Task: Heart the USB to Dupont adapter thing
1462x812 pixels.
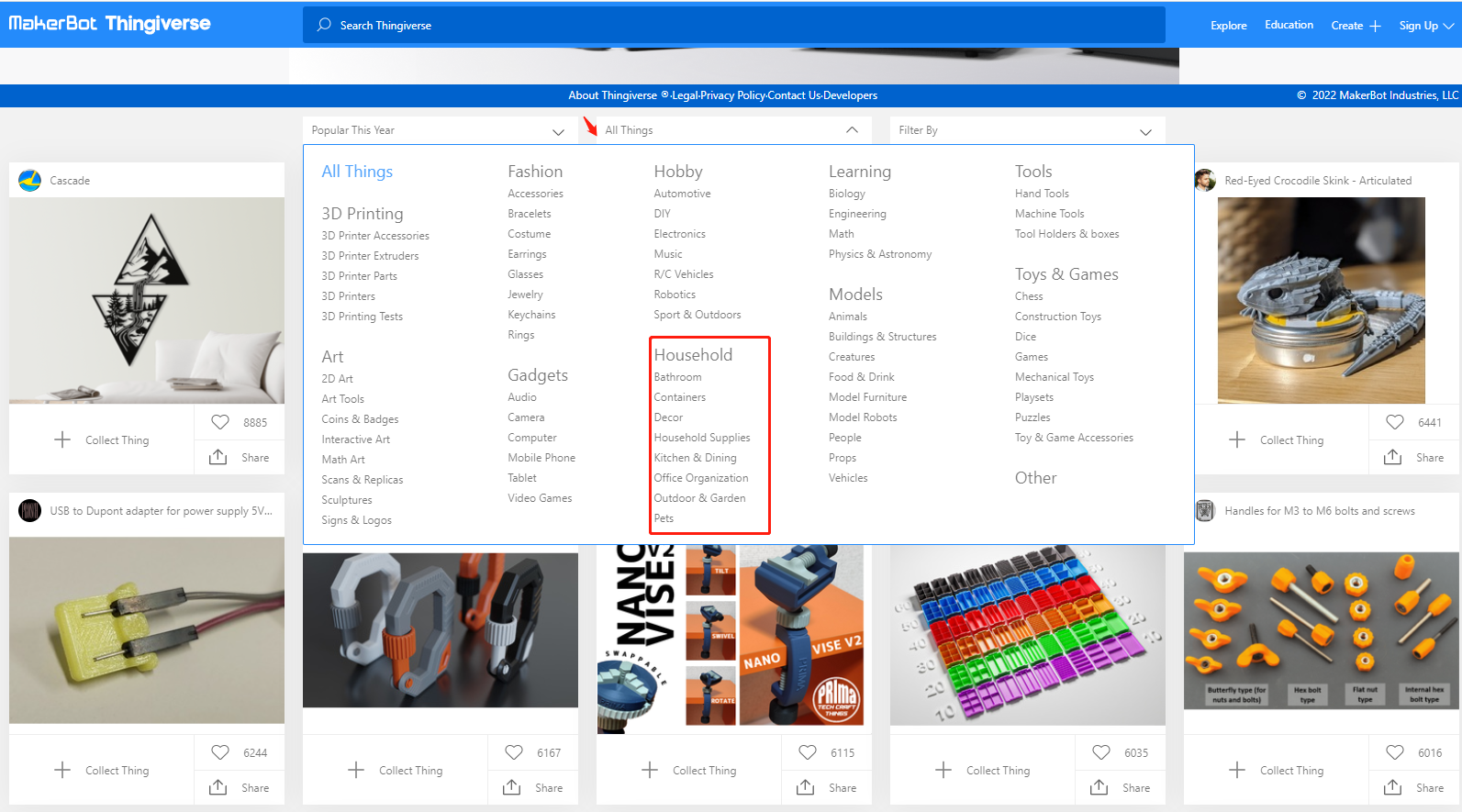Action: (x=220, y=752)
